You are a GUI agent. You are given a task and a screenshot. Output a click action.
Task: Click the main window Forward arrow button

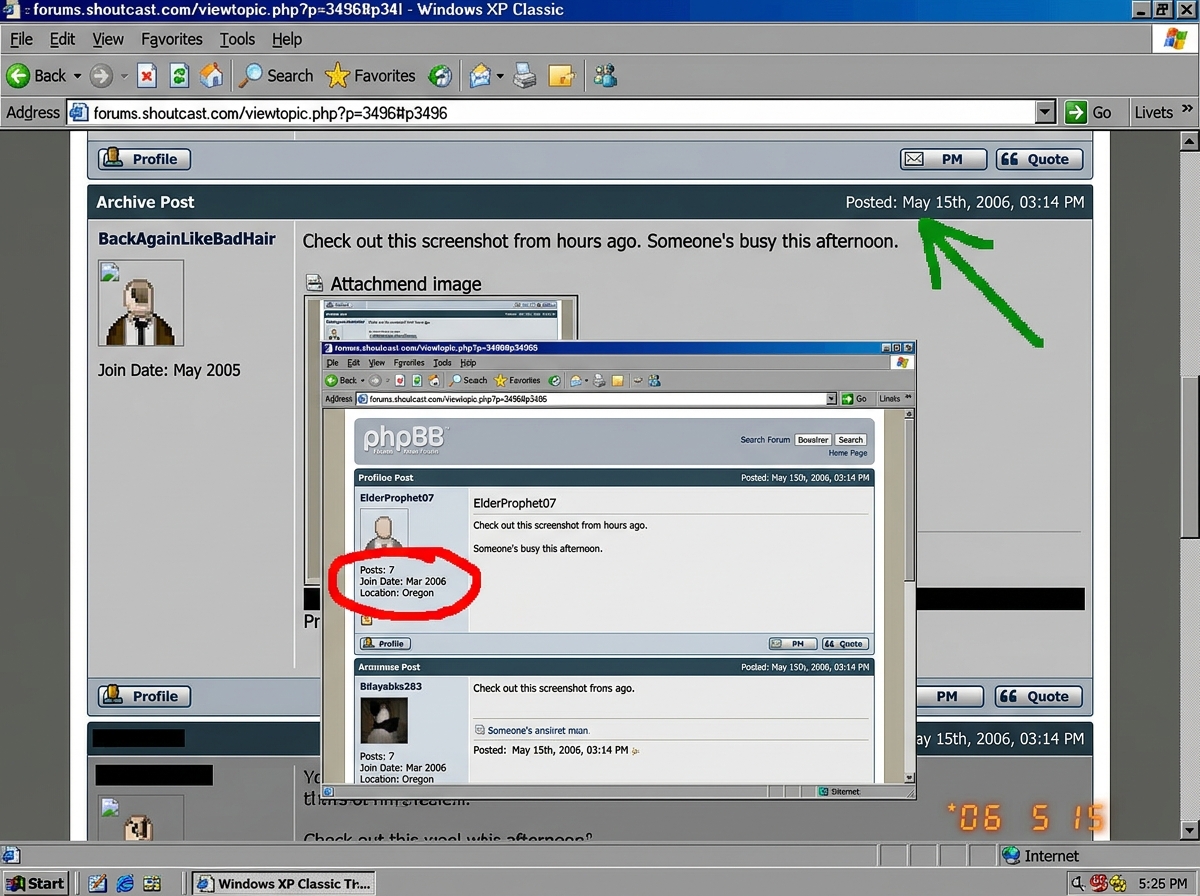(x=101, y=75)
